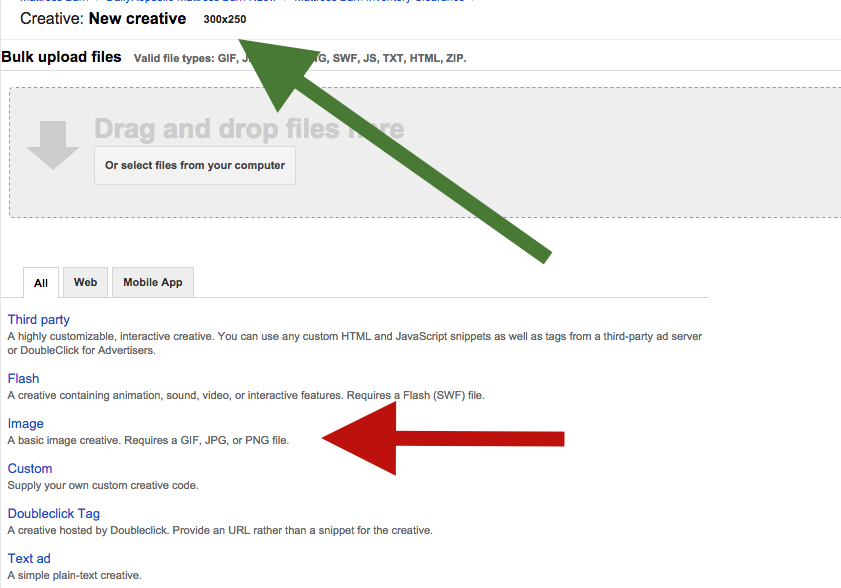Open the Mobile App tab
This screenshot has width=841, height=588.
pyautogui.click(x=153, y=282)
